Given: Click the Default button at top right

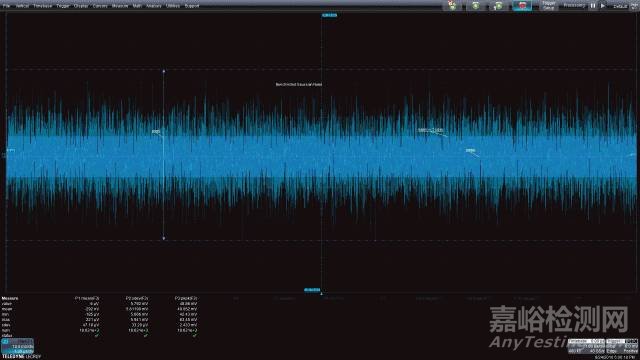Looking at the screenshot, I should [620, 6].
